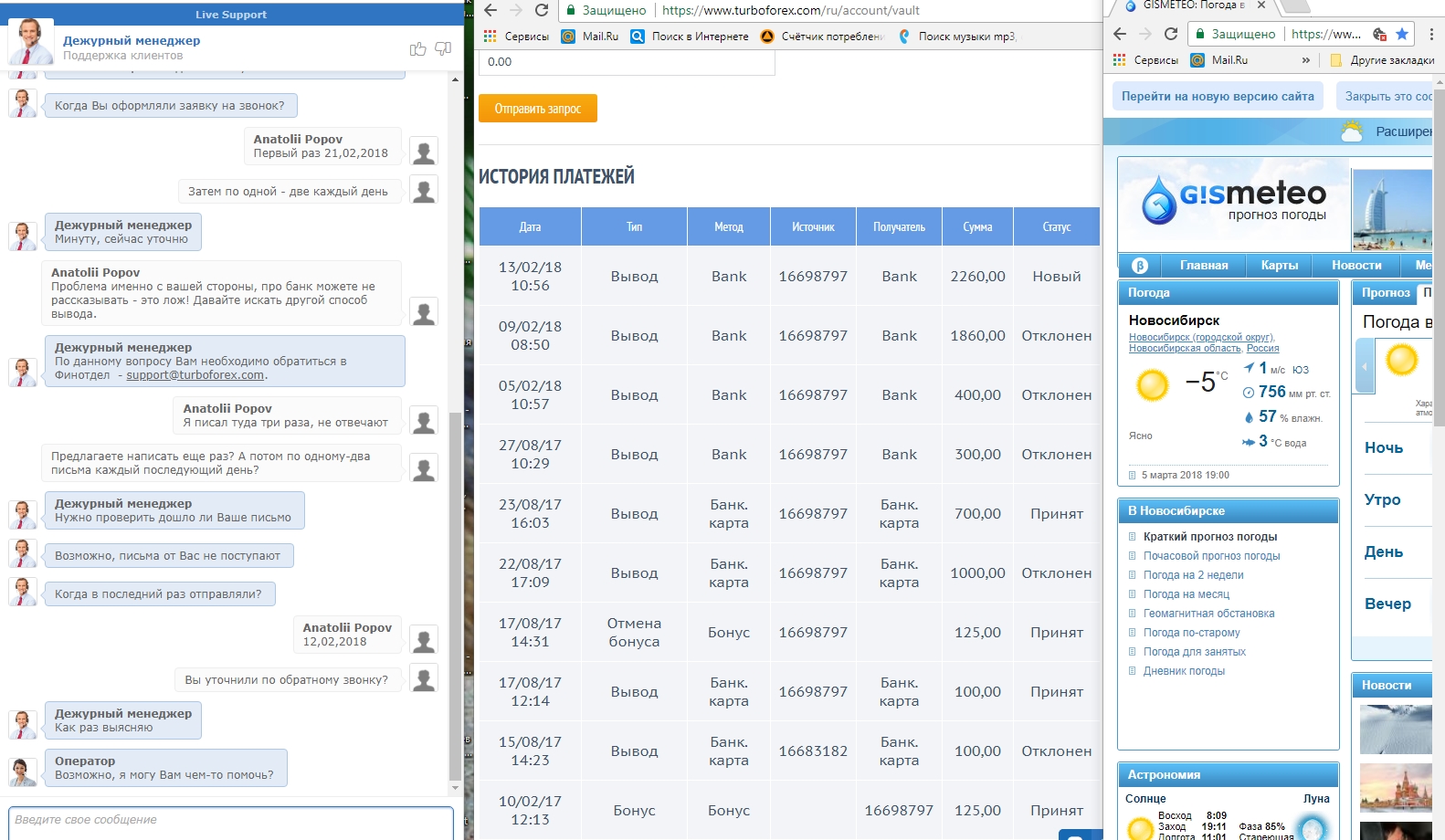The width and height of the screenshot is (1445, 840).
Task: Open Другие закладки folder
Action: tap(1383, 60)
